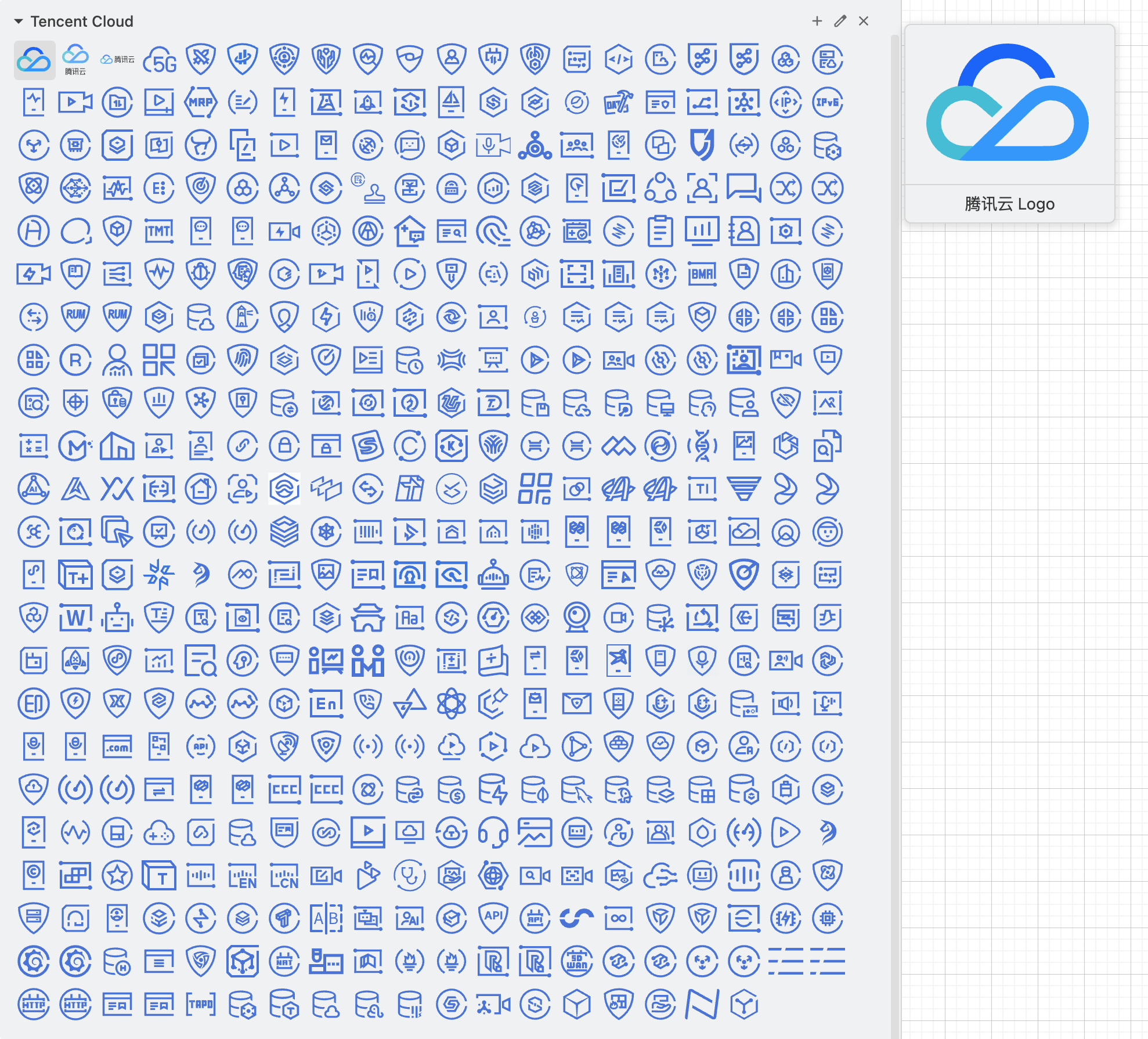Close the Tencent Cloud library panel
Screen dimensions: 1148x1039
(864, 21)
